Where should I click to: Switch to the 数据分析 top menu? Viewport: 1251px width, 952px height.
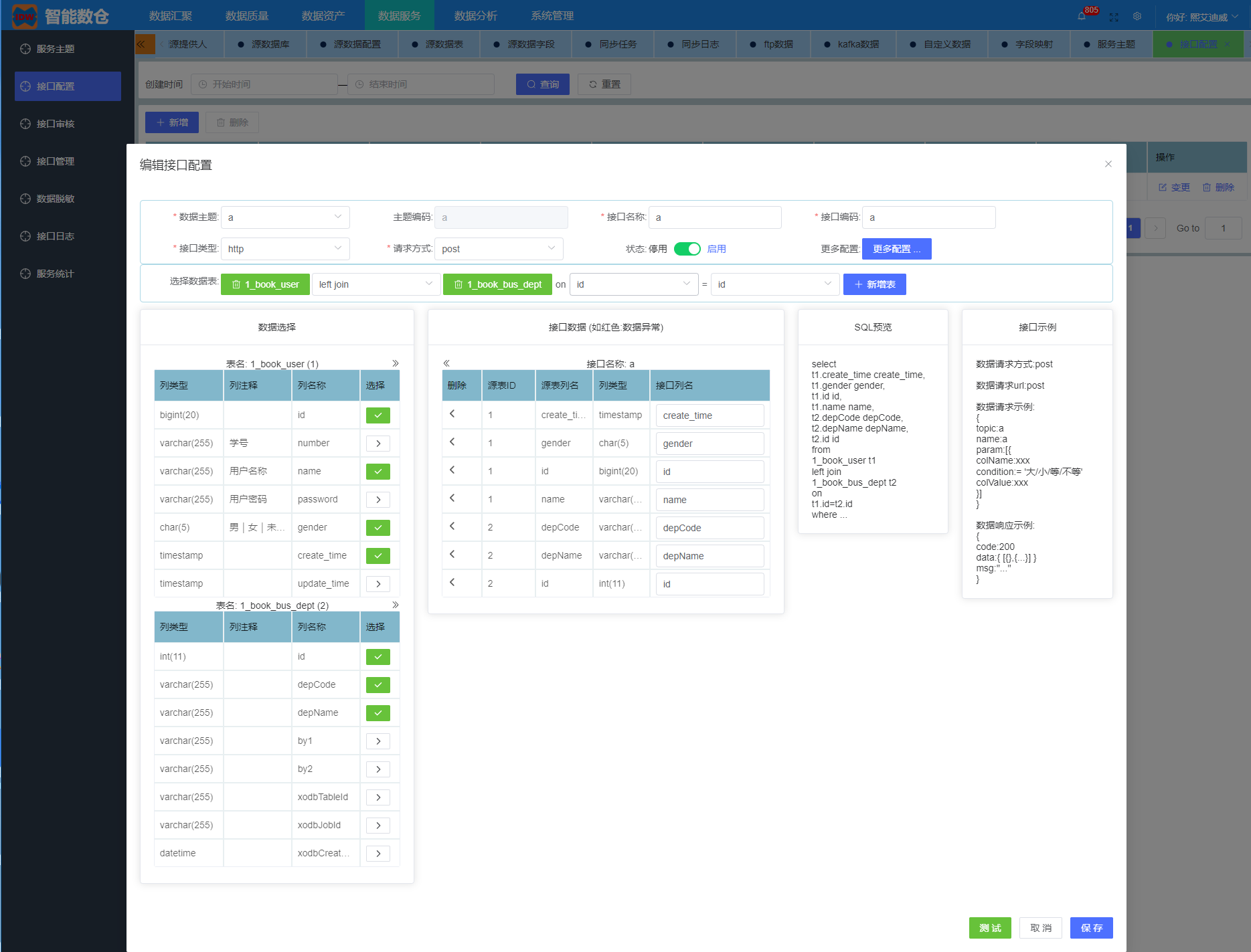[x=476, y=15]
